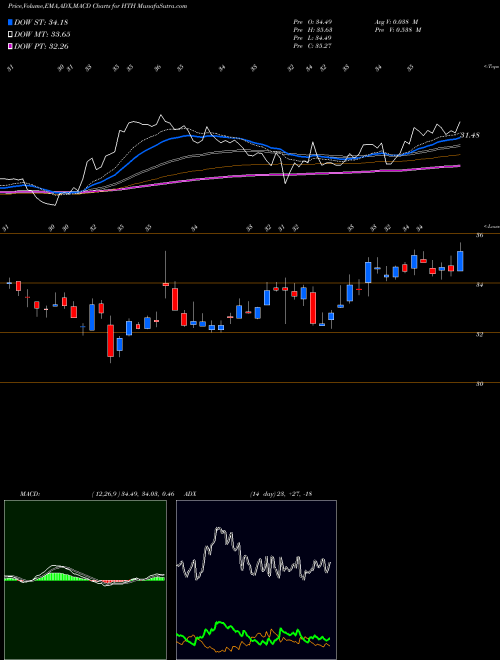The height and width of the screenshot is (660, 500).
Task: Click the price axis label 32
Action: [x=480, y=335]
